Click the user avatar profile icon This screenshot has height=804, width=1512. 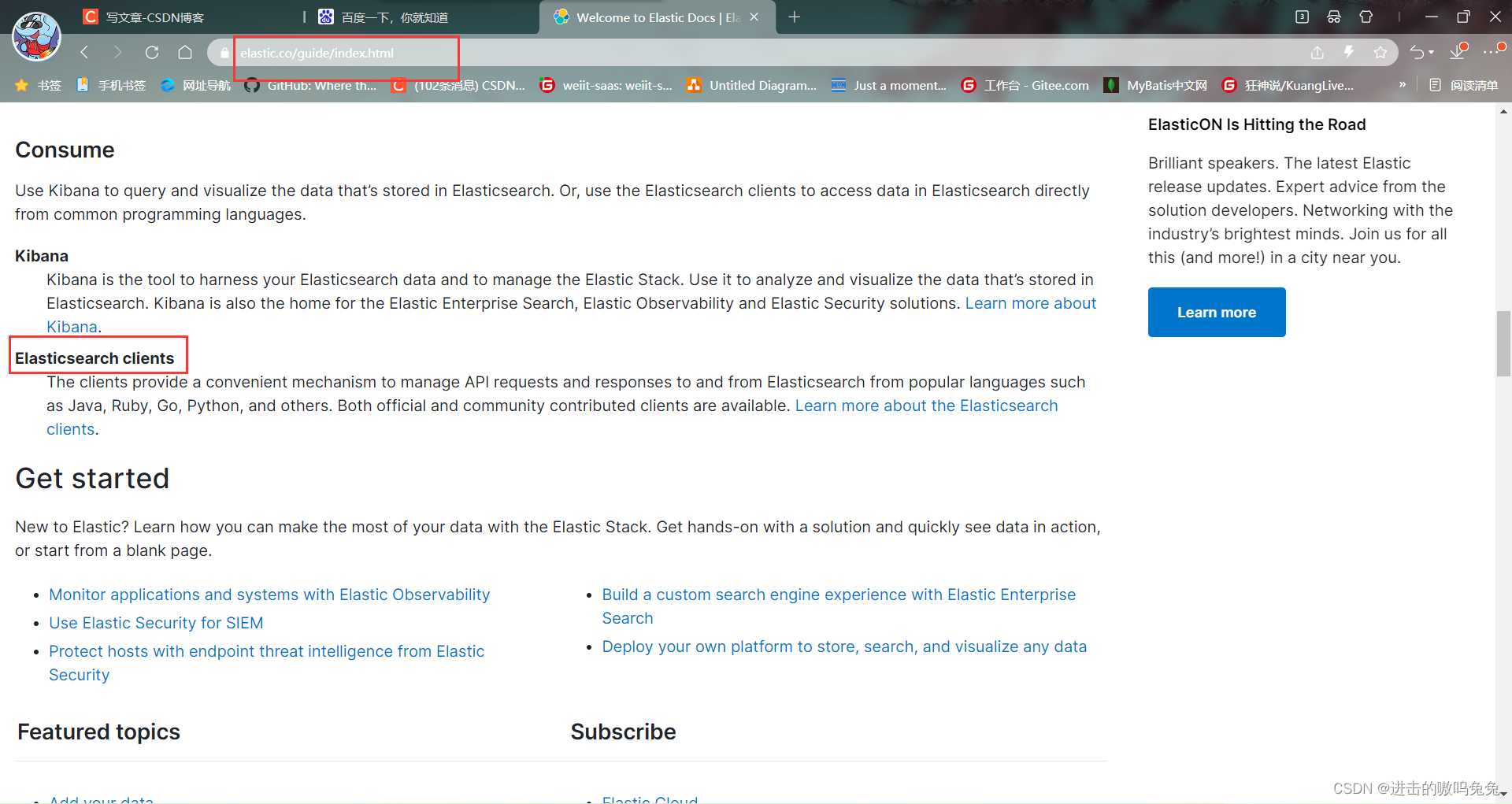click(36, 36)
